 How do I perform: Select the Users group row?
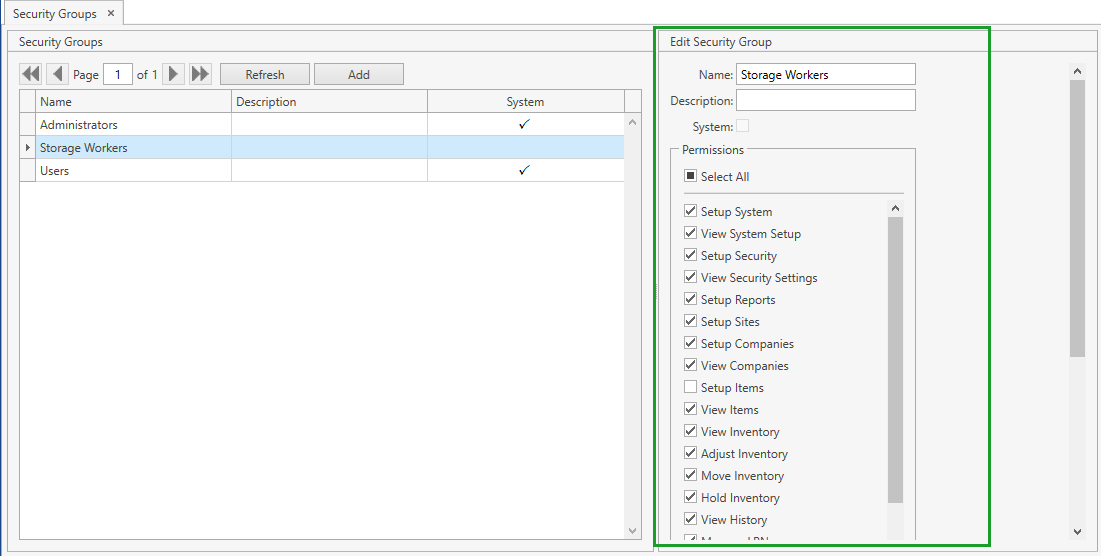[134, 171]
